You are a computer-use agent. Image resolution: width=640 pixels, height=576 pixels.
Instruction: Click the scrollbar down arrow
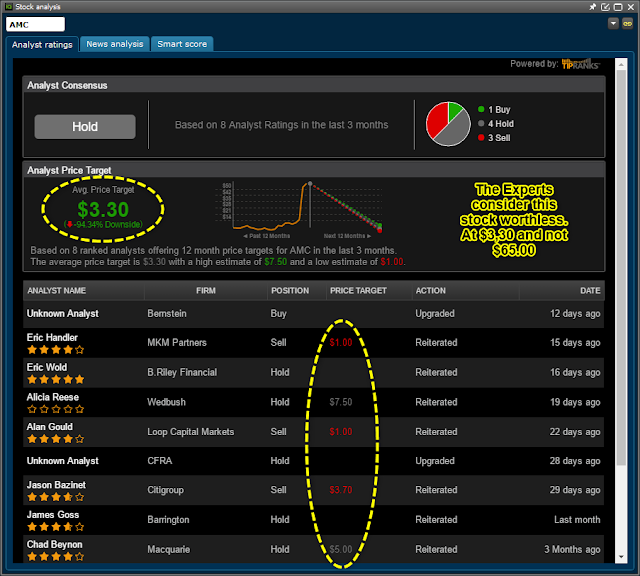click(621, 557)
